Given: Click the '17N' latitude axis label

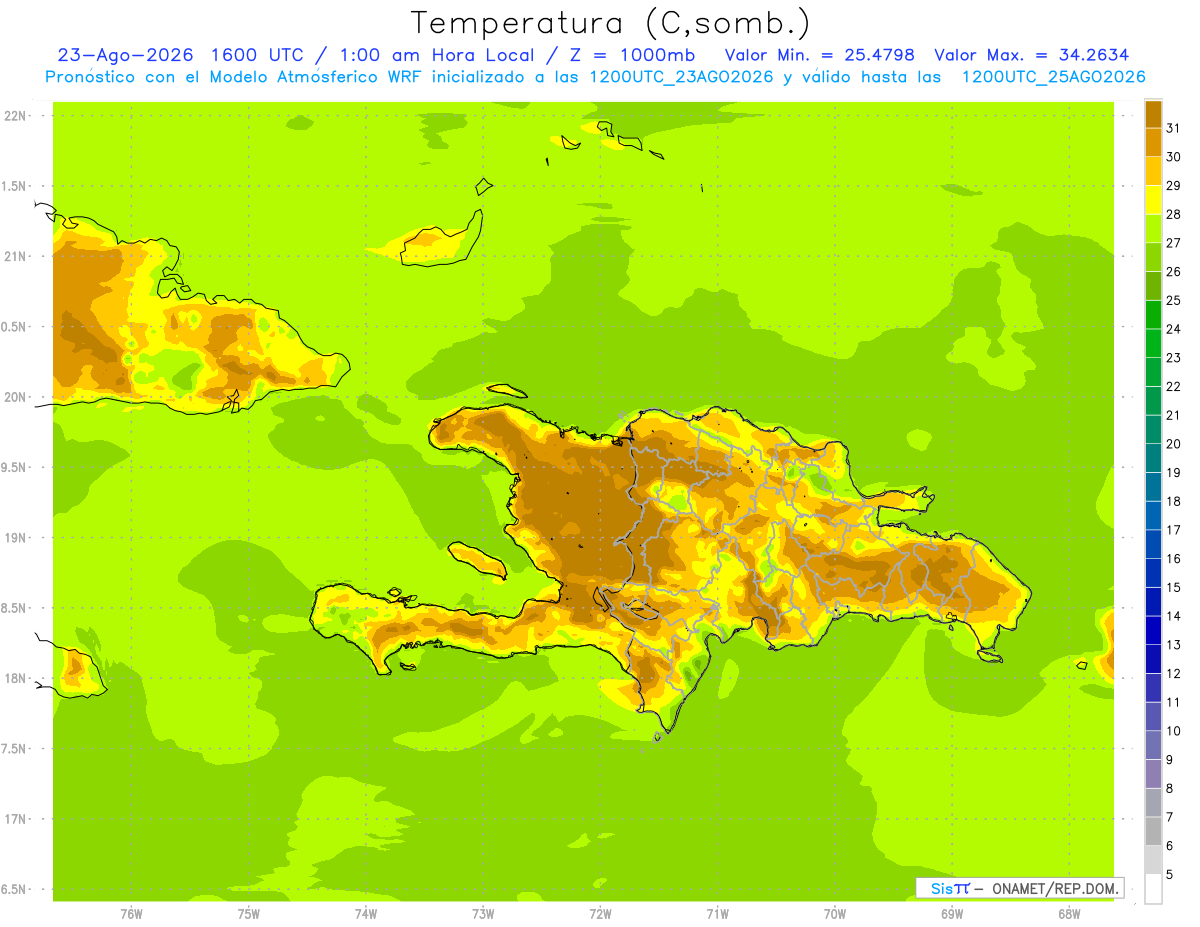Looking at the screenshot, I should pyautogui.click(x=17, y=820).
